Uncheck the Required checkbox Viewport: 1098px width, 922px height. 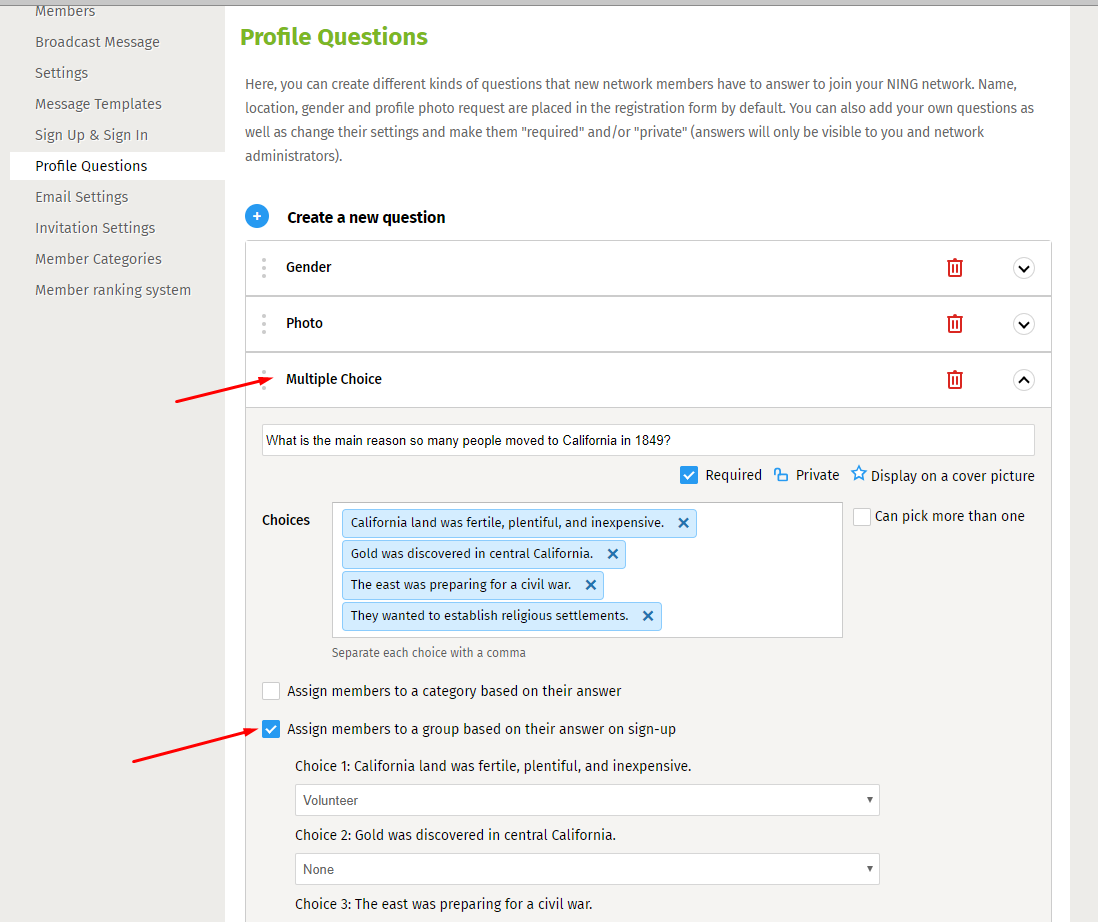coord(689,475)
